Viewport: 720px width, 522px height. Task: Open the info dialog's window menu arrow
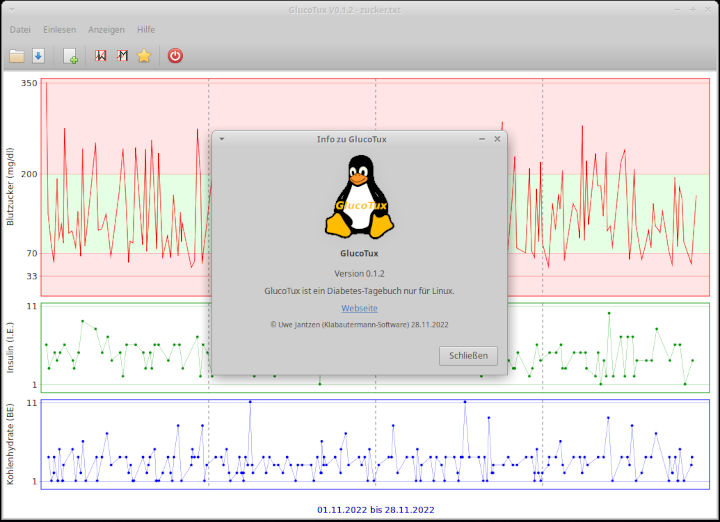click(x=222, y=139)
